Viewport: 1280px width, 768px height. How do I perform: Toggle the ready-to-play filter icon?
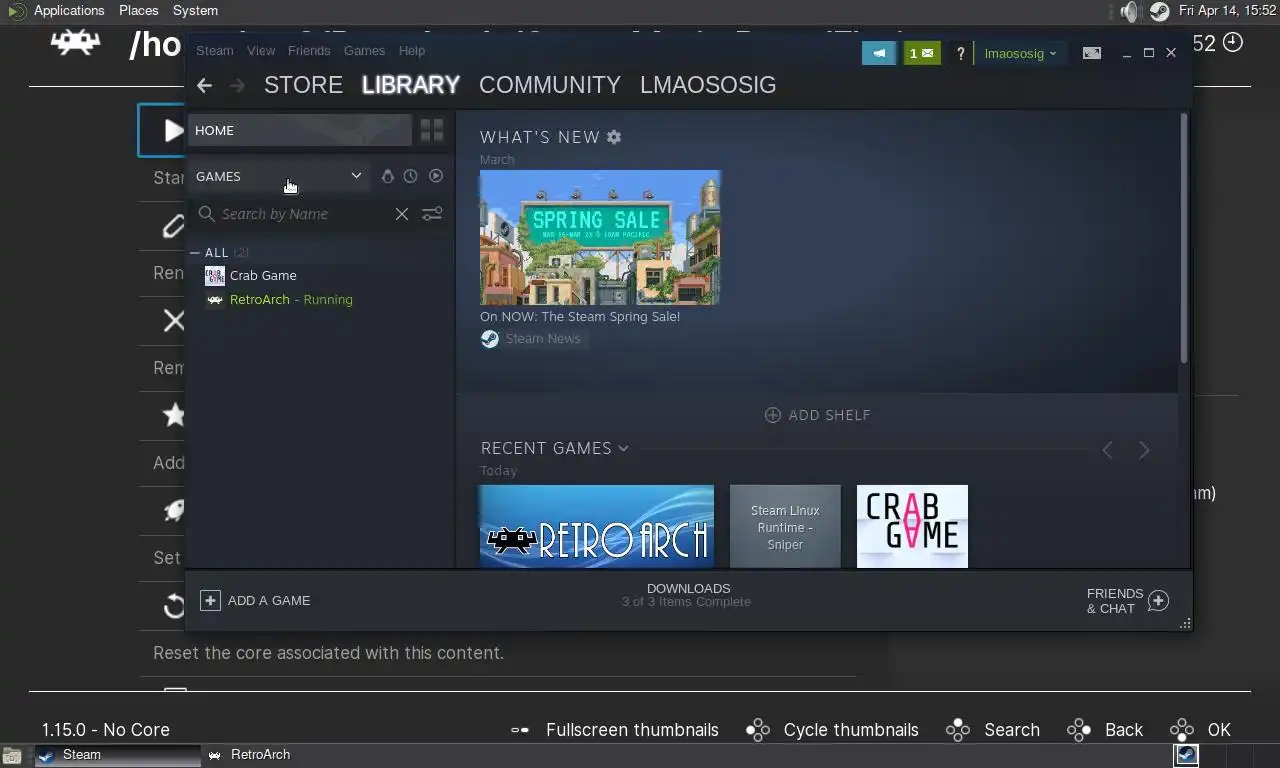[436, 176]
